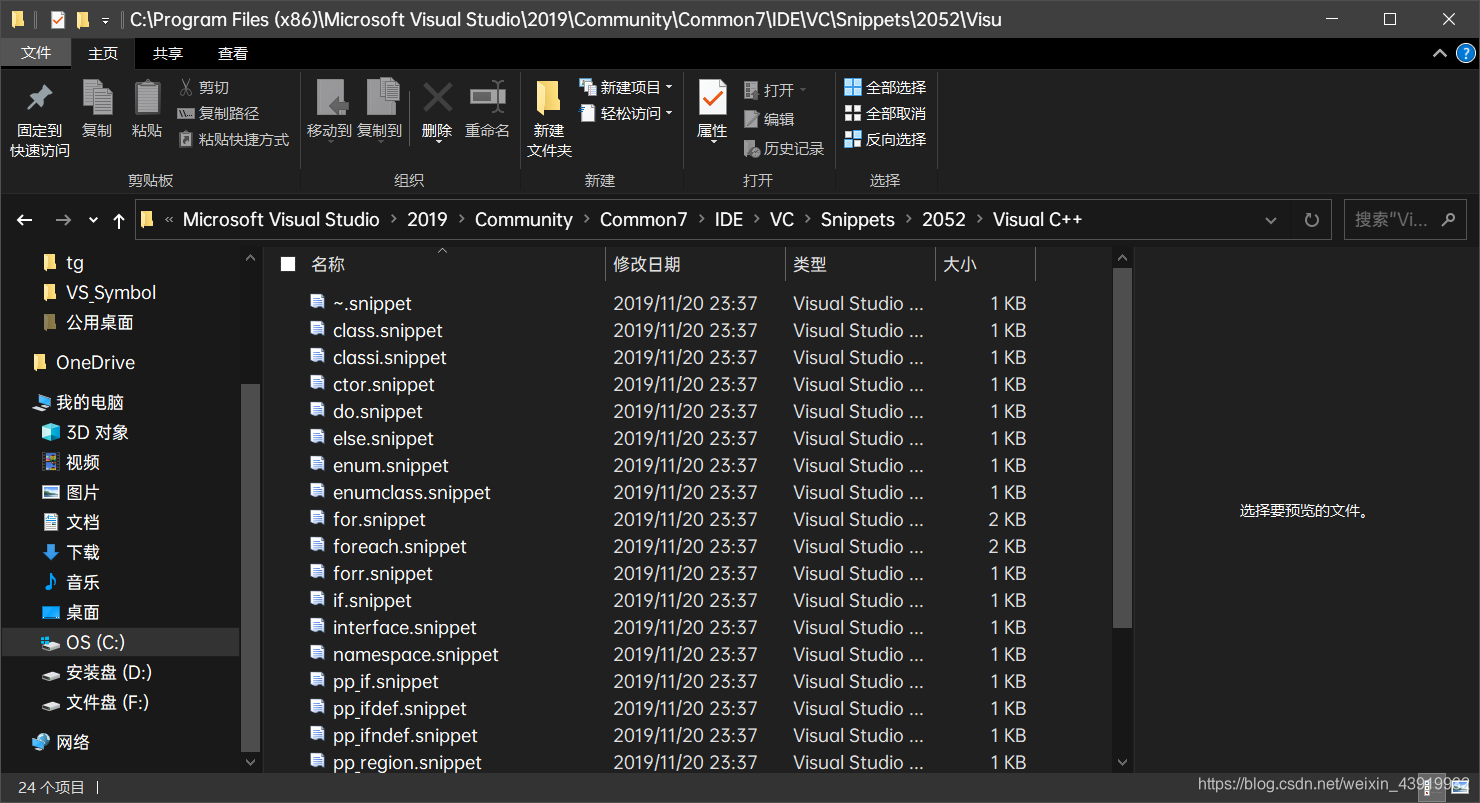Create a new folder
This screenshot has height=803, width=1480.
pos(549,120)
